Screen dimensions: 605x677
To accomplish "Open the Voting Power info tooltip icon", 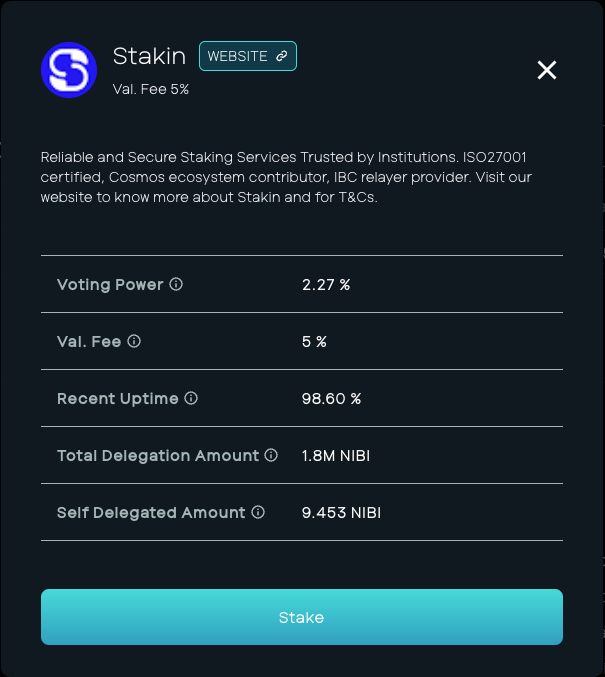I will 176,284.
